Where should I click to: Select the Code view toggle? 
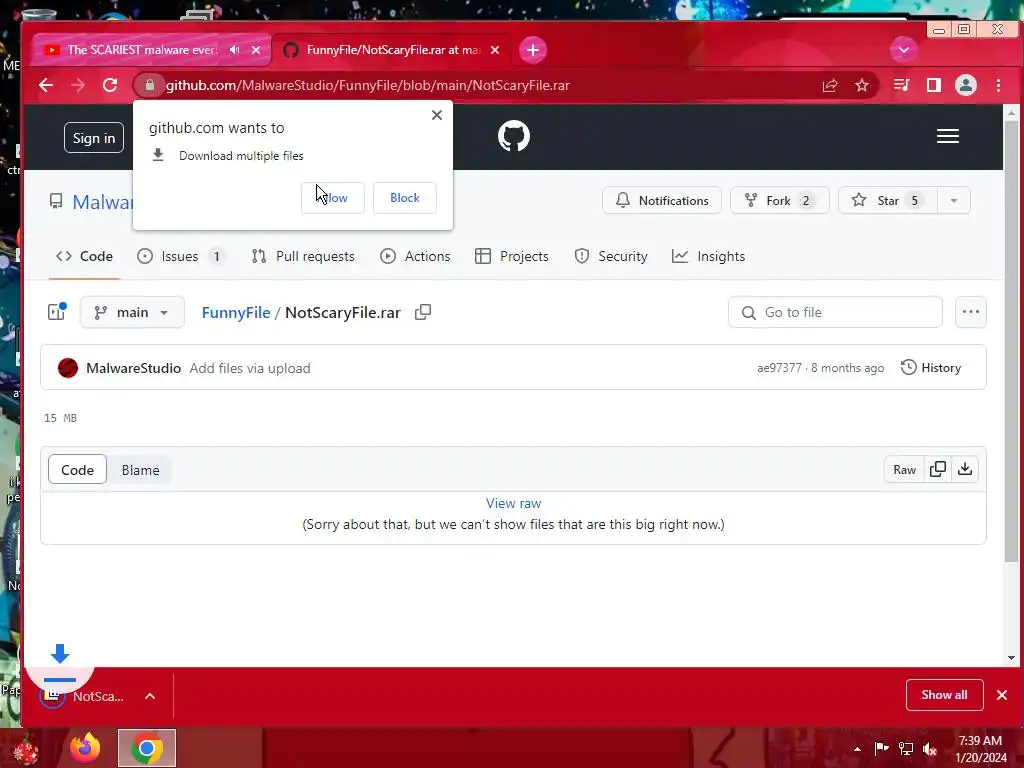click(x=77, y=470)
